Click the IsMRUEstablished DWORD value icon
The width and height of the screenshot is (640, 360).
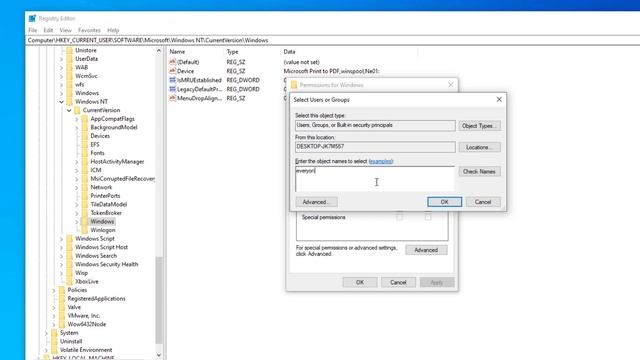173,80
